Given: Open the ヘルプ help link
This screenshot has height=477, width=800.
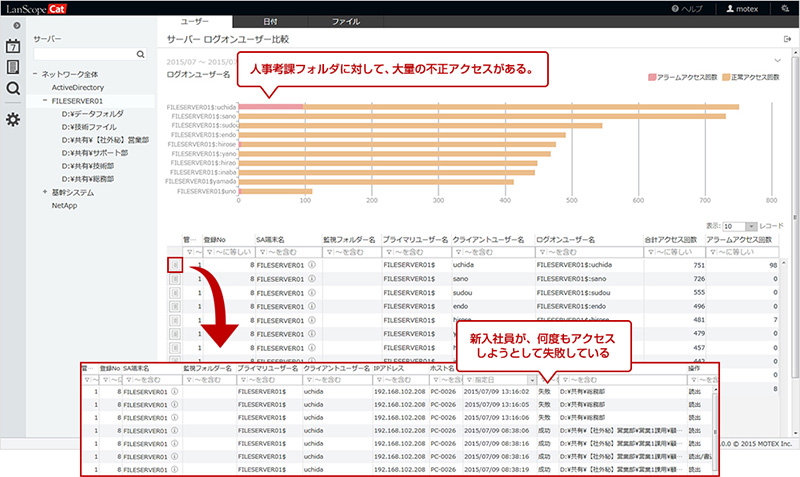Looking at the screenshot, I should tap(687, 9).
